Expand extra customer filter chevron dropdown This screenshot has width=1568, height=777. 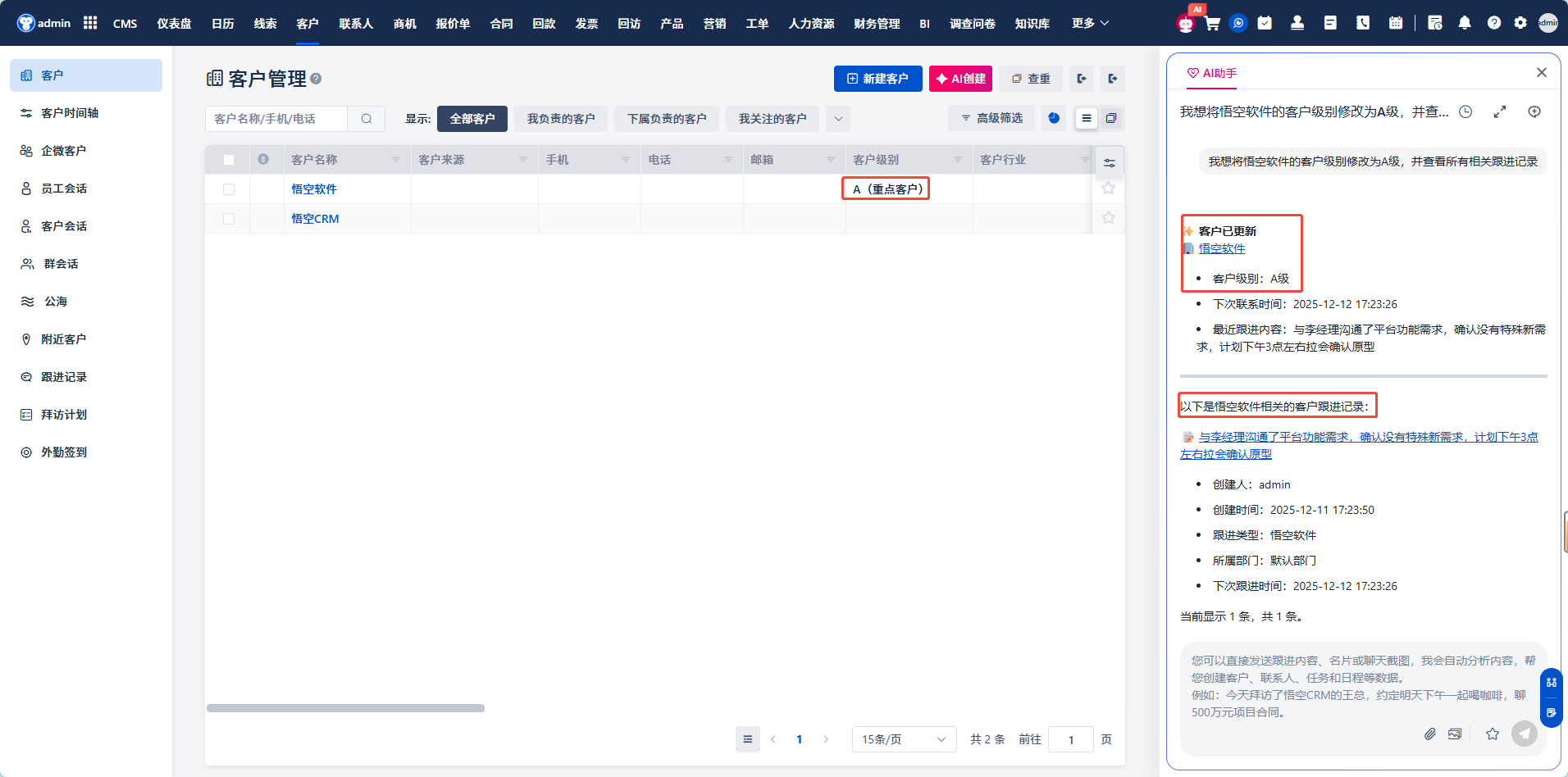click(x=838, y=119)
